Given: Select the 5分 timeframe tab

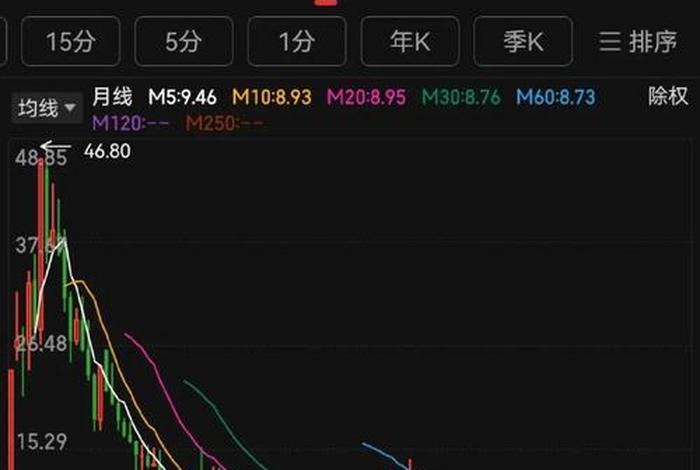Looking at the screenshot, I should point(183,42).
